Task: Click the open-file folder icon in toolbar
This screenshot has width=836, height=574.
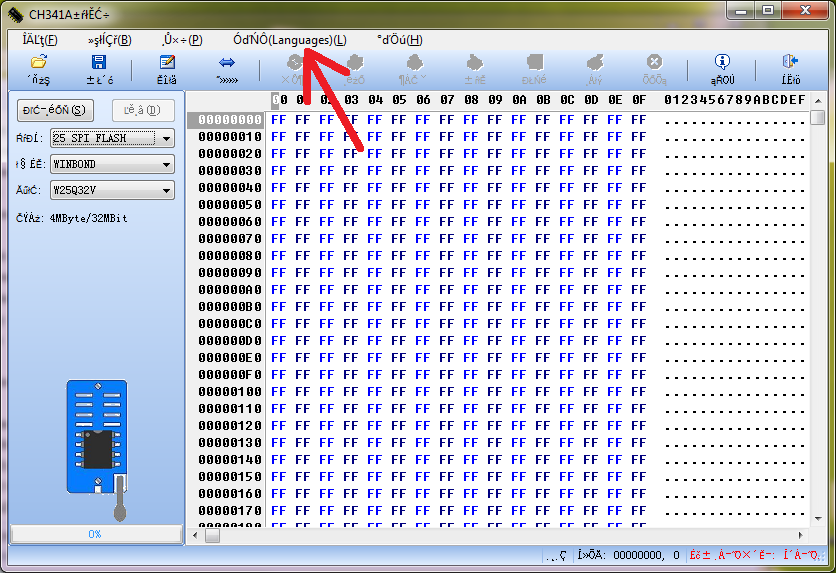Action: tap(39, 63)
